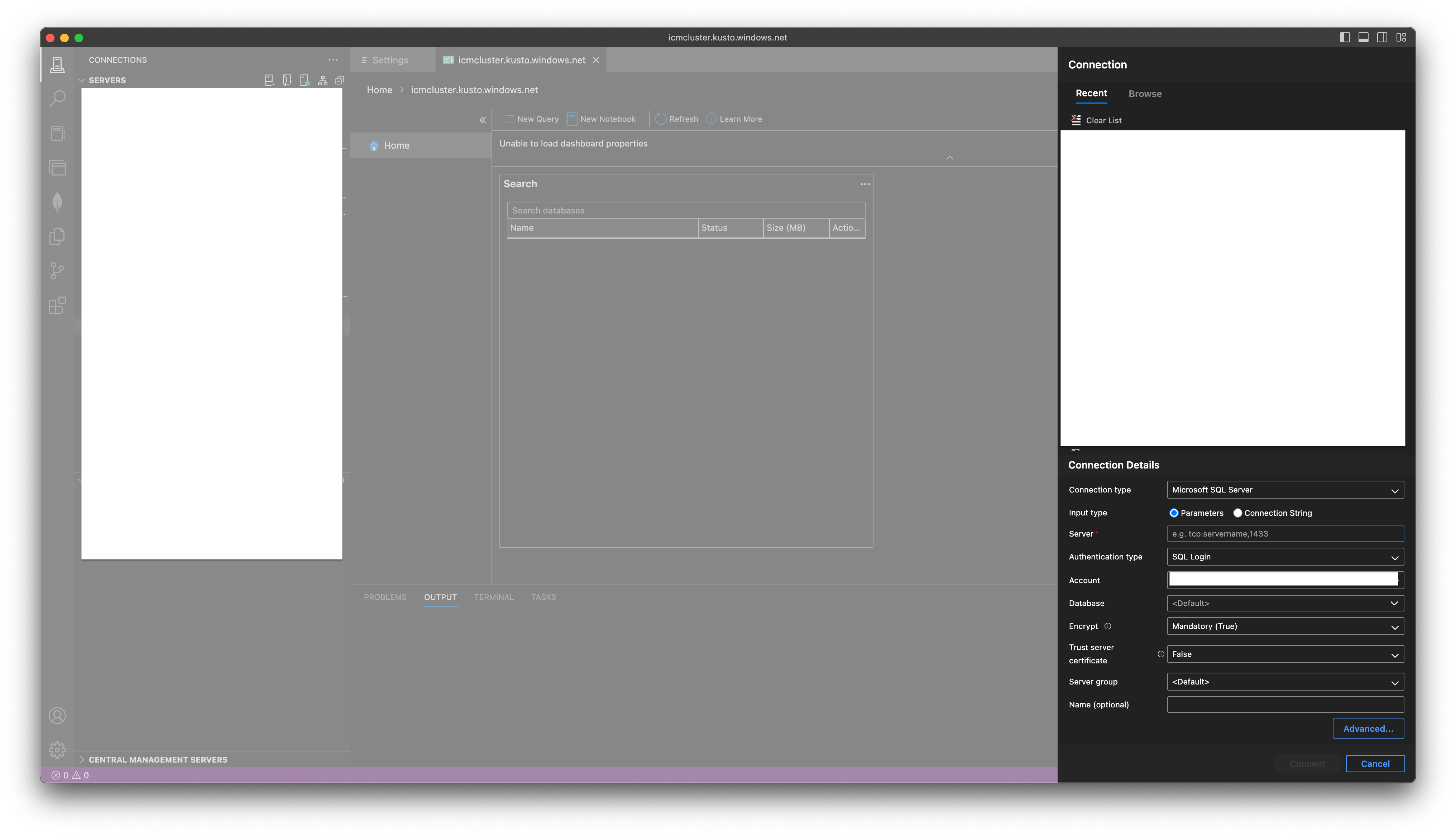Screen dimensions: 1456x836
Task: Create a new connection in the Servers panel
Action: pos(269,80)
